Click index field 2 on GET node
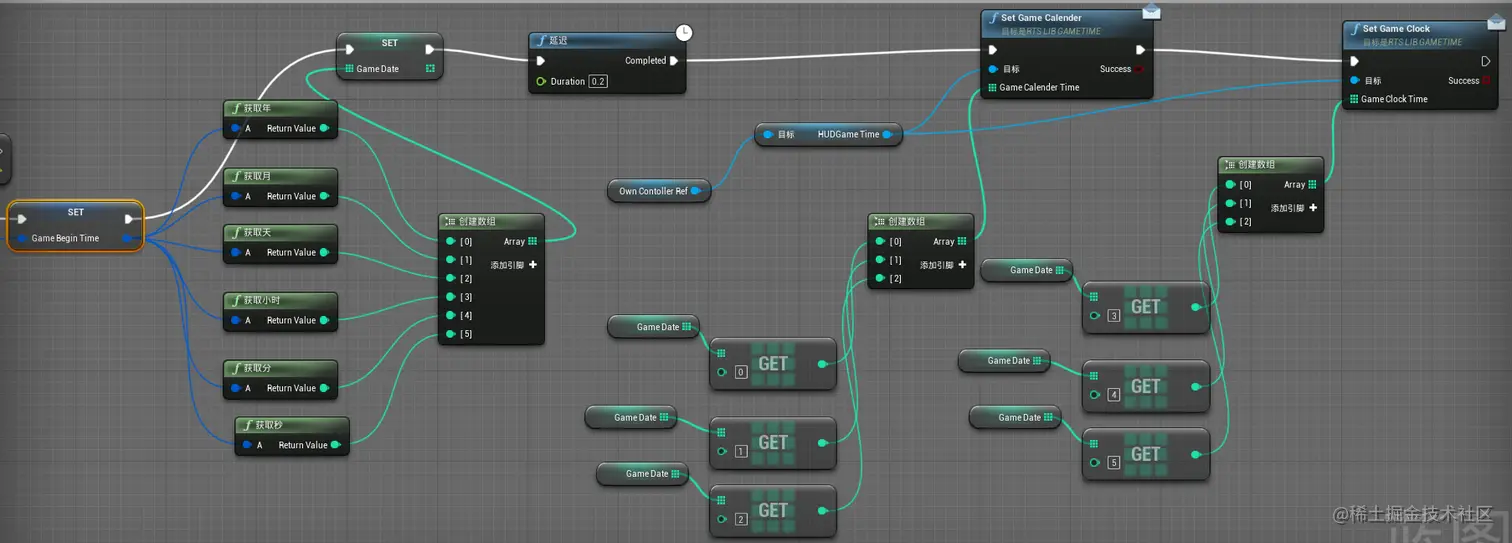The height and width of the screenshot is (543, 1512). (x=741, y=519)
